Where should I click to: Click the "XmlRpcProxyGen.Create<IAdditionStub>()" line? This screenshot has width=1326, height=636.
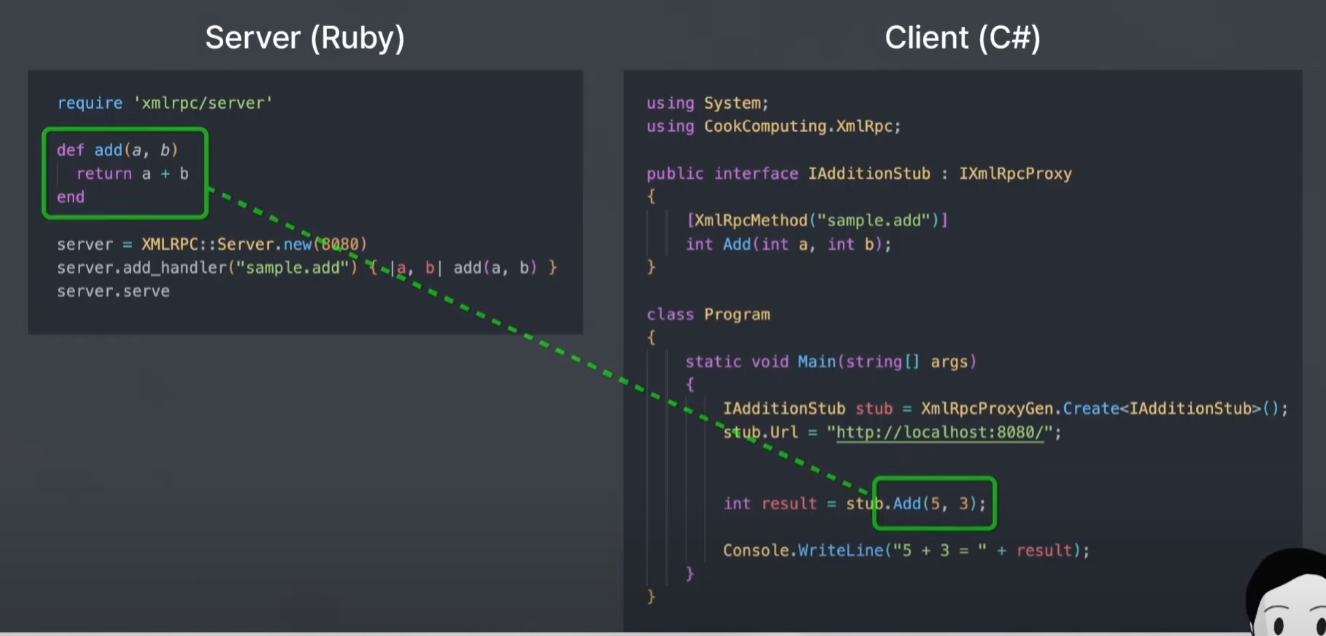[1006, 408]
